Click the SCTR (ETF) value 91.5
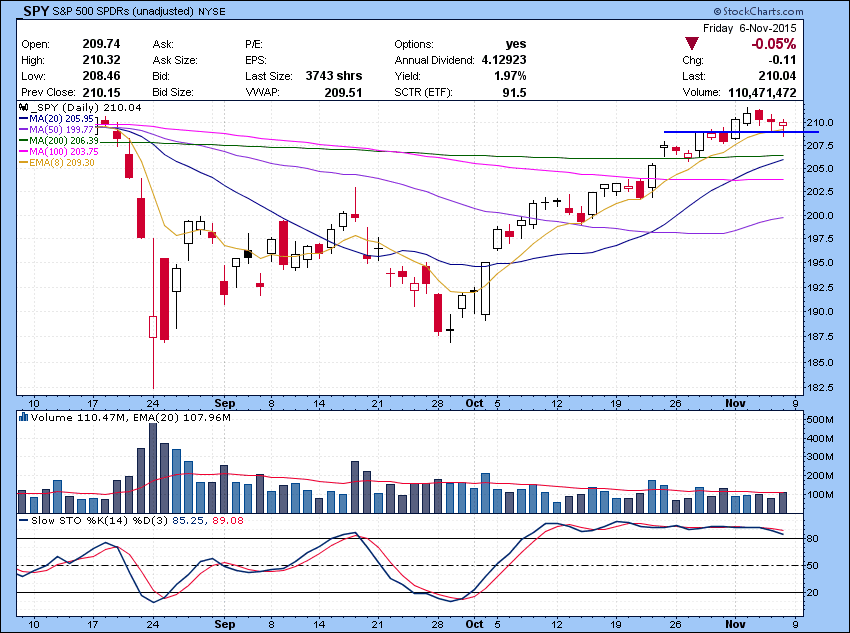The image size is (850, 633). pos(513,92)
